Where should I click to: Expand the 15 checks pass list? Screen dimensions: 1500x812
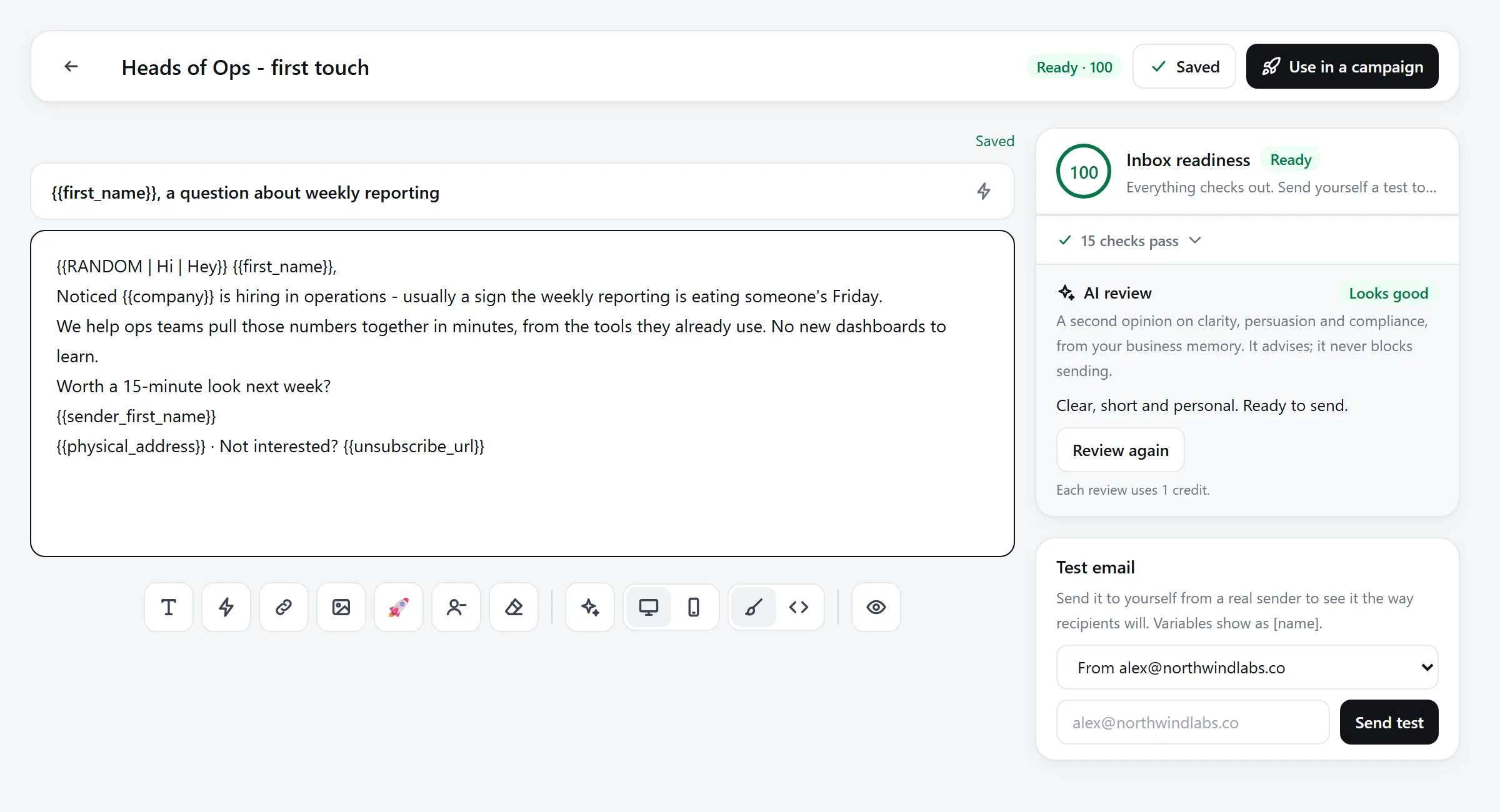point(1129,240)
